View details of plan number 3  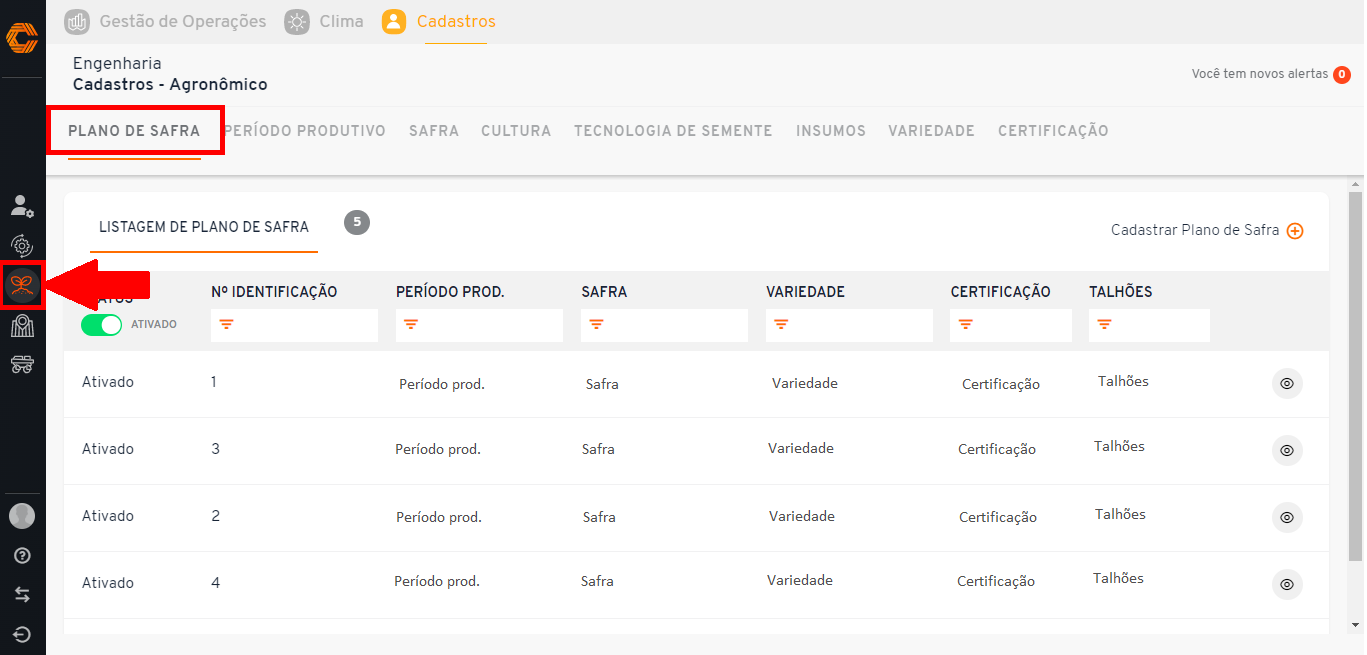click(1287, 450)
